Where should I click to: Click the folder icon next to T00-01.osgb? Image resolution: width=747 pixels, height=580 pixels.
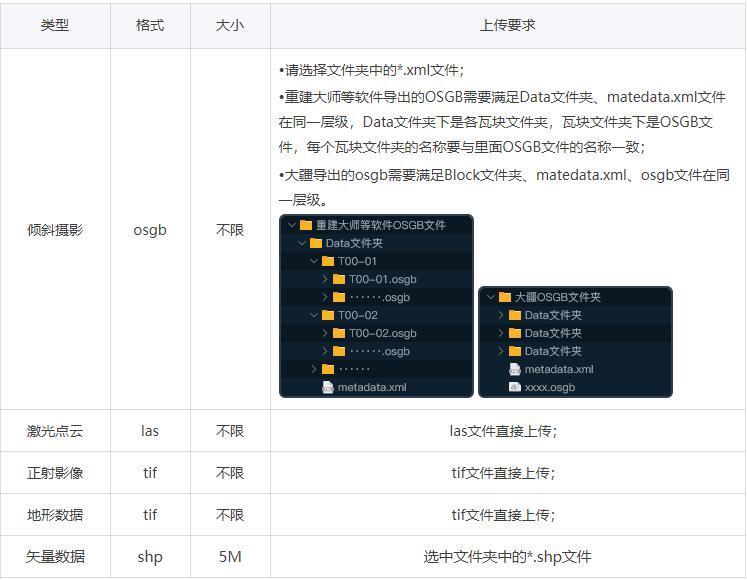(x=339, y=279)
